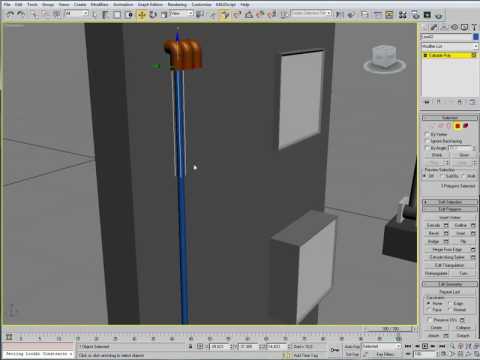
Task: Open Bevel settings box icon
Action: click(446, 233)
